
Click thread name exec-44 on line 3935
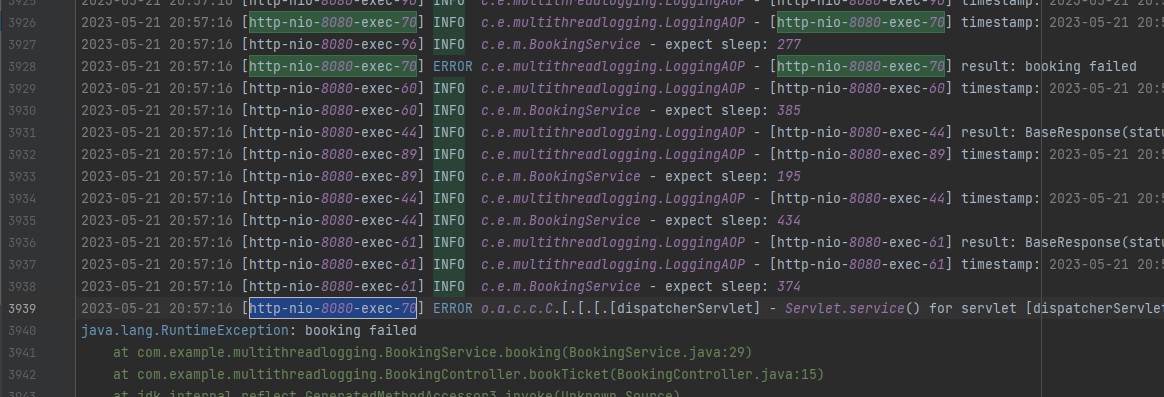[333, 220]
